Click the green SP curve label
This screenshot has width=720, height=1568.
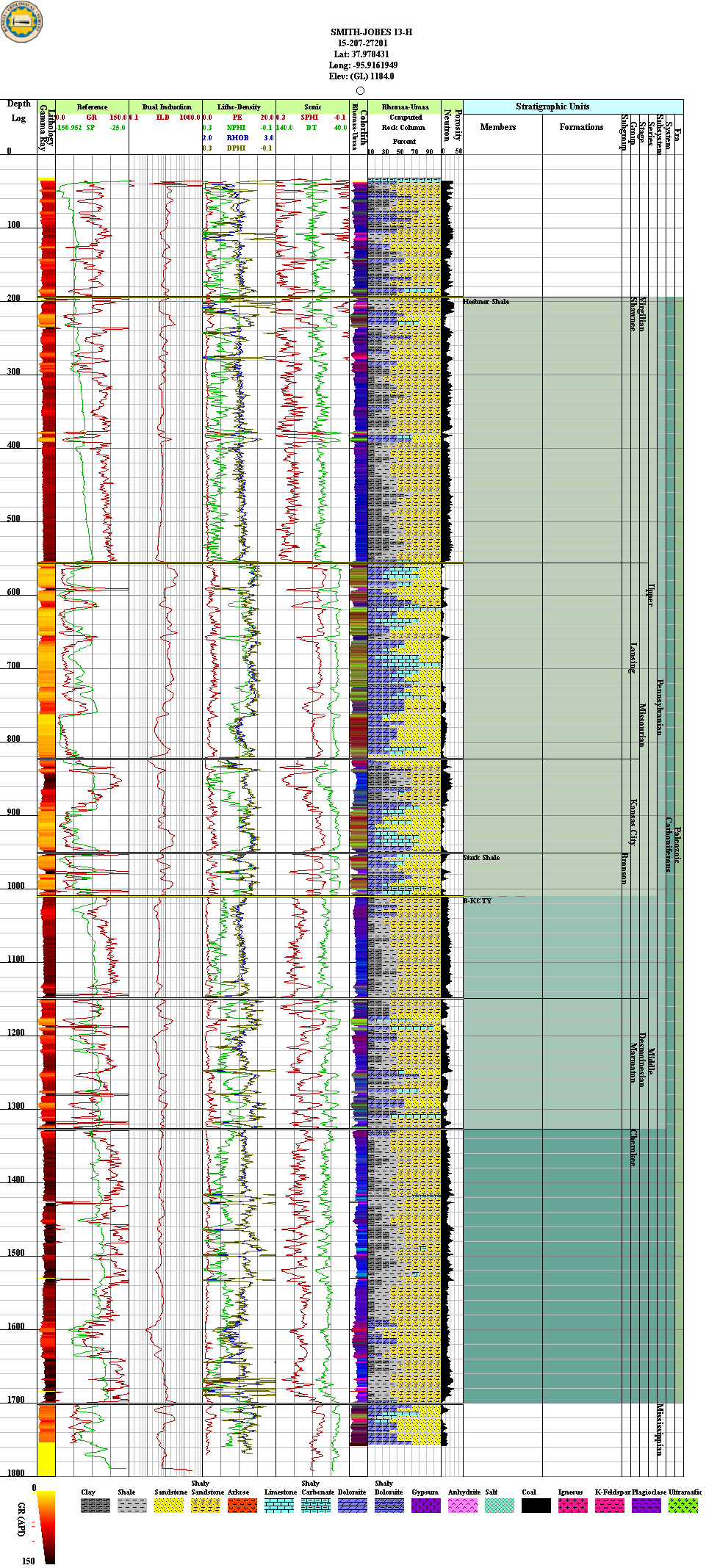(91, 128)
